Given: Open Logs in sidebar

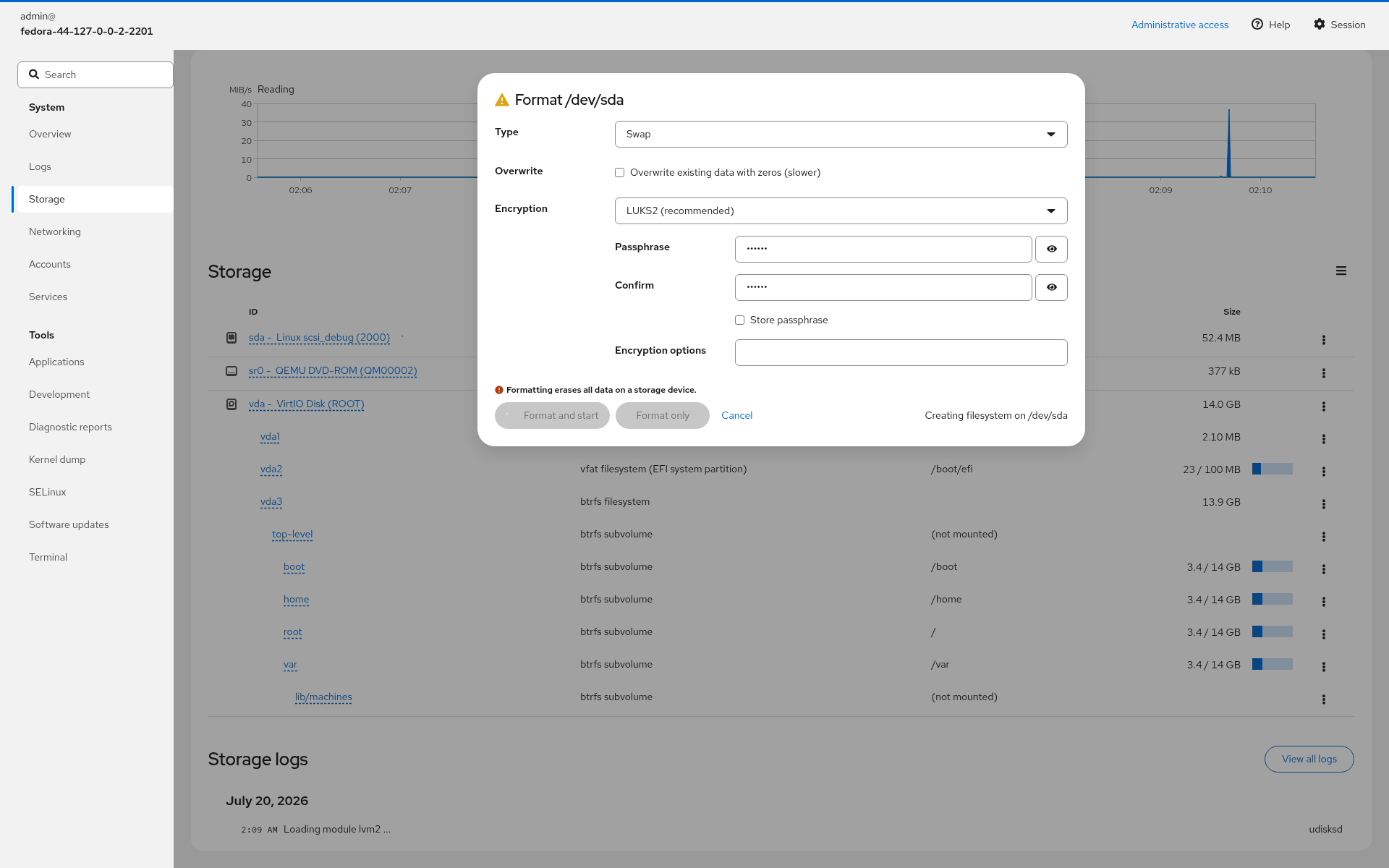Looking at the screenshot, I should coord(93,166).
